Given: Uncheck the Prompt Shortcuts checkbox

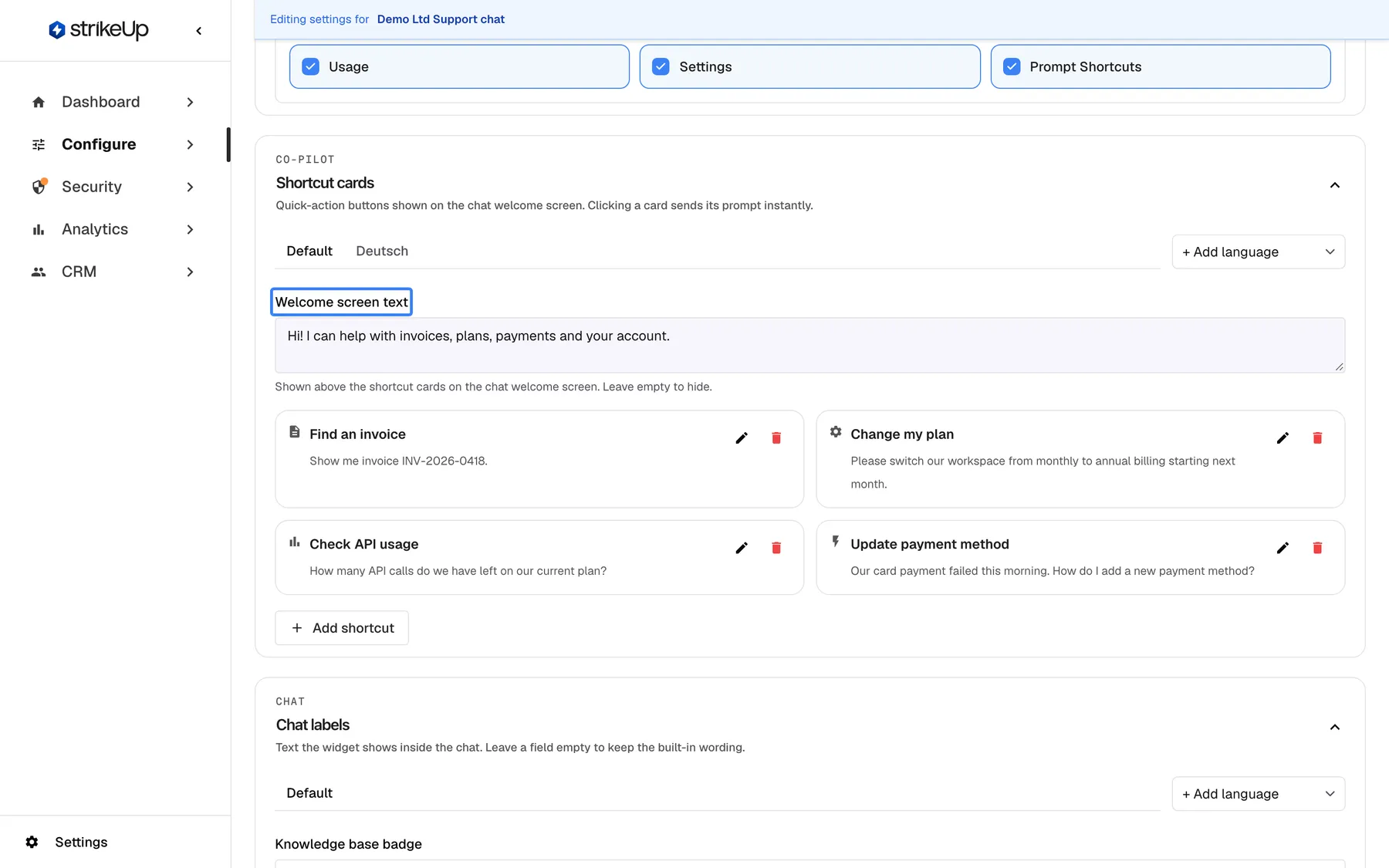Looking at the screenshot, I should click(x=1012, y=66).
